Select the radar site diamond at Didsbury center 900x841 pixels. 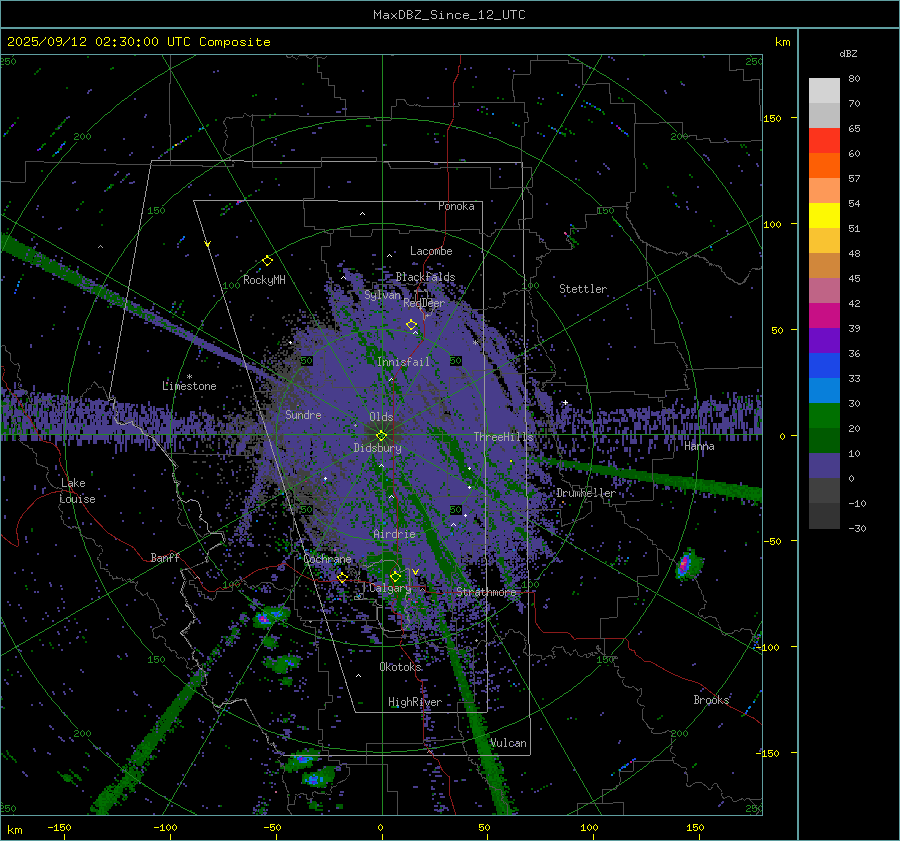tap(381, 436)
